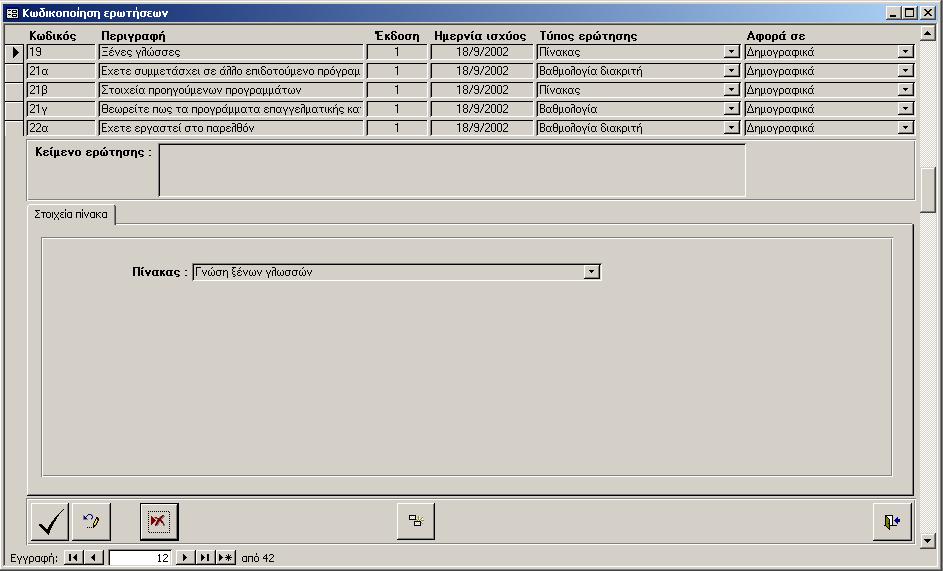Select the row selector for record 21γ
943x571 pixels.
click(15, 109)
